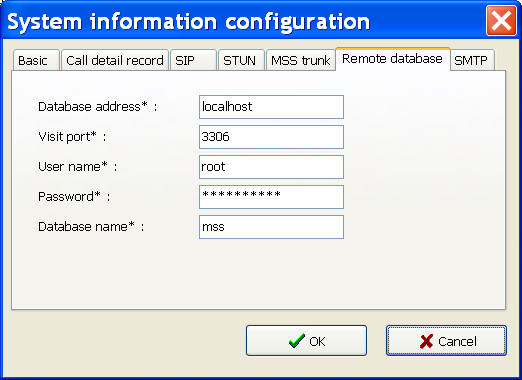Click the 'Database address*' label text
Image resolution: width=522 pixels, height=380 pixels.
(x=93, y=107)
